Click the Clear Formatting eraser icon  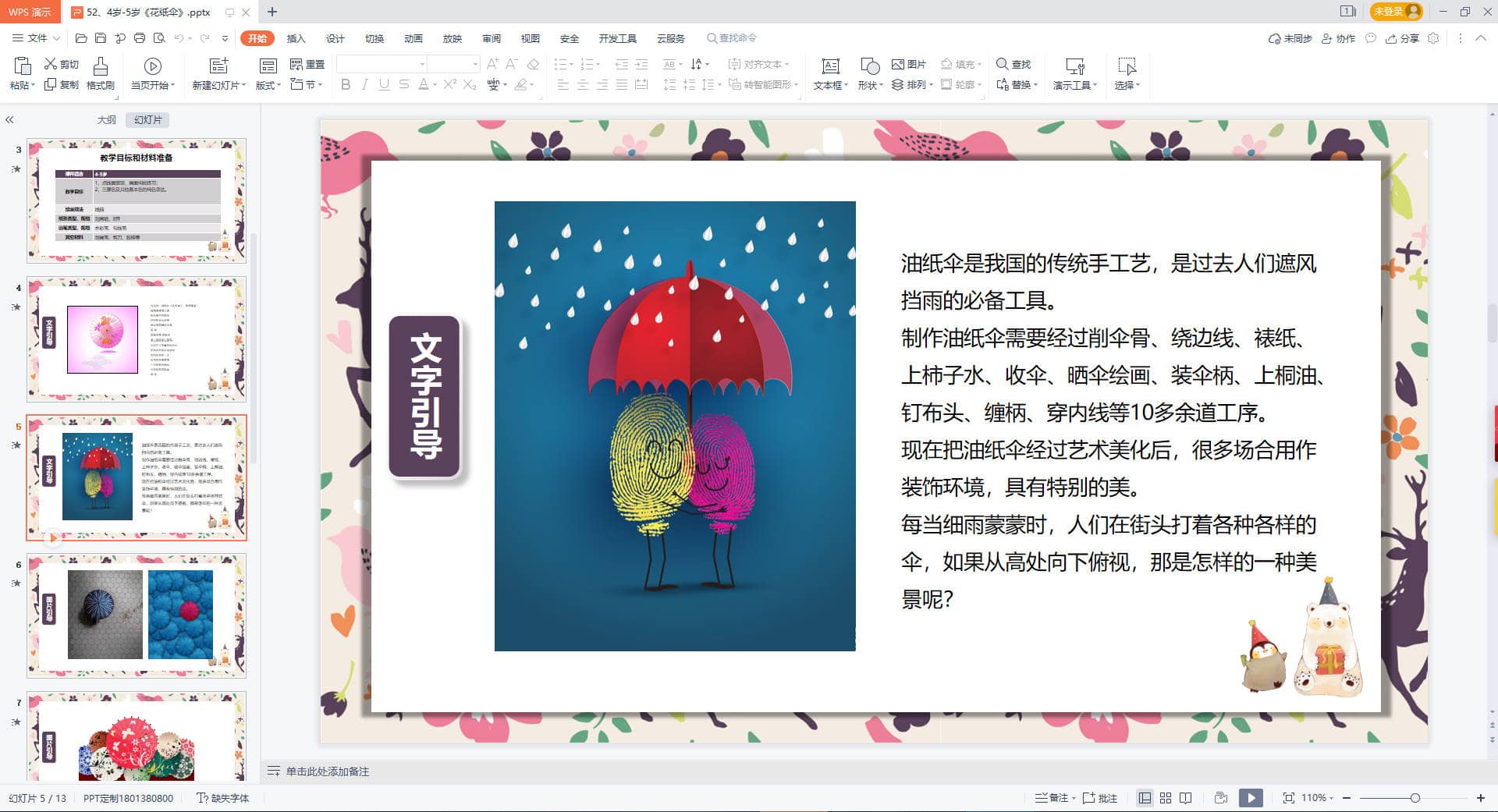[x=533, y=64]
